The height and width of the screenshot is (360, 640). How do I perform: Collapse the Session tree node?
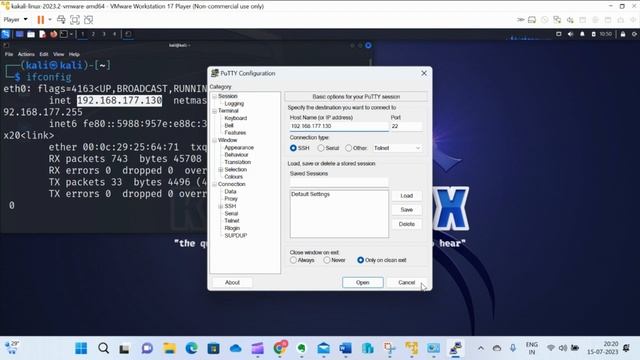[214, 96]
